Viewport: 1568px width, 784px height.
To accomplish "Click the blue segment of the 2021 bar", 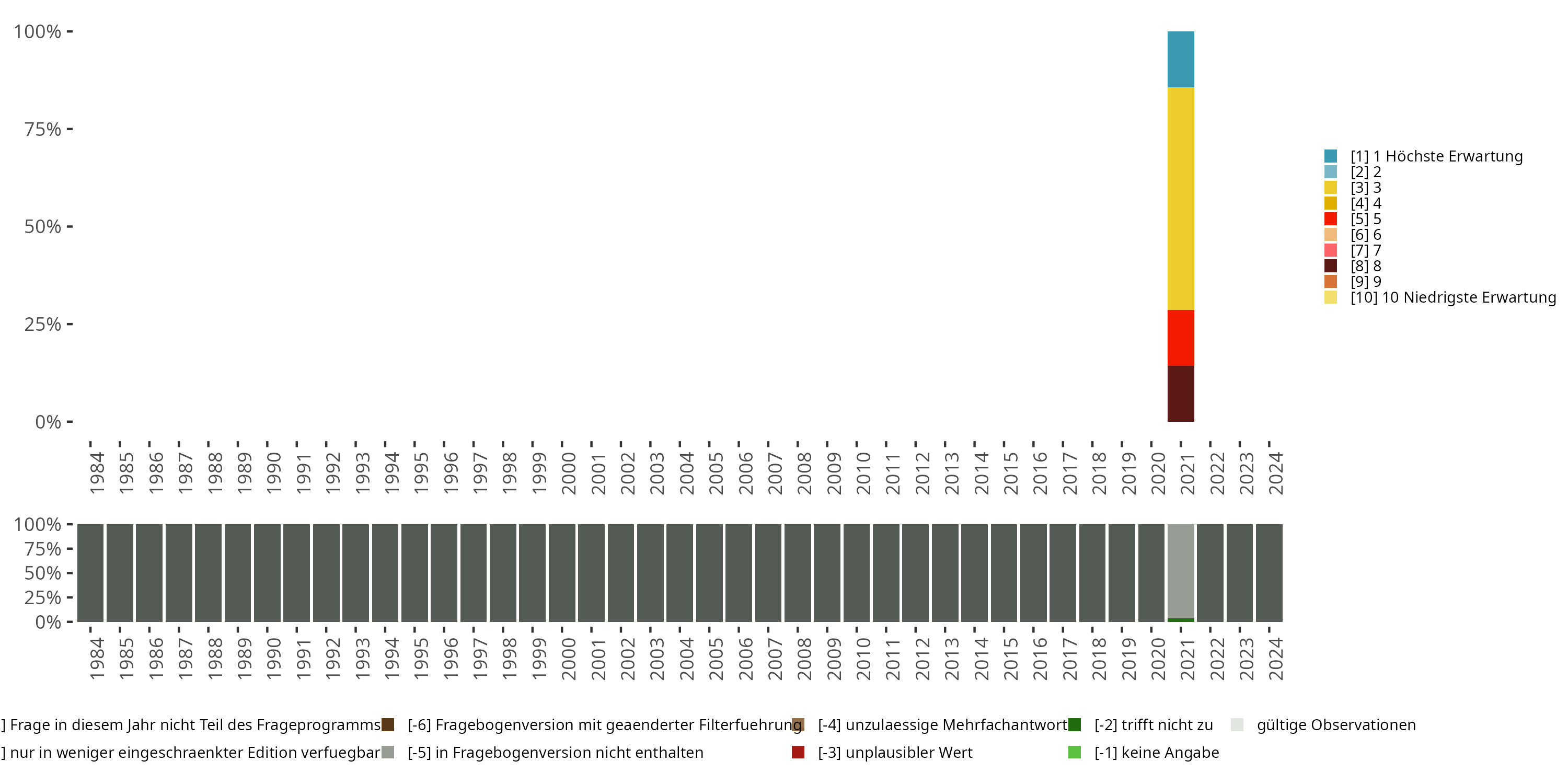I will click(x=1180, y=59).
